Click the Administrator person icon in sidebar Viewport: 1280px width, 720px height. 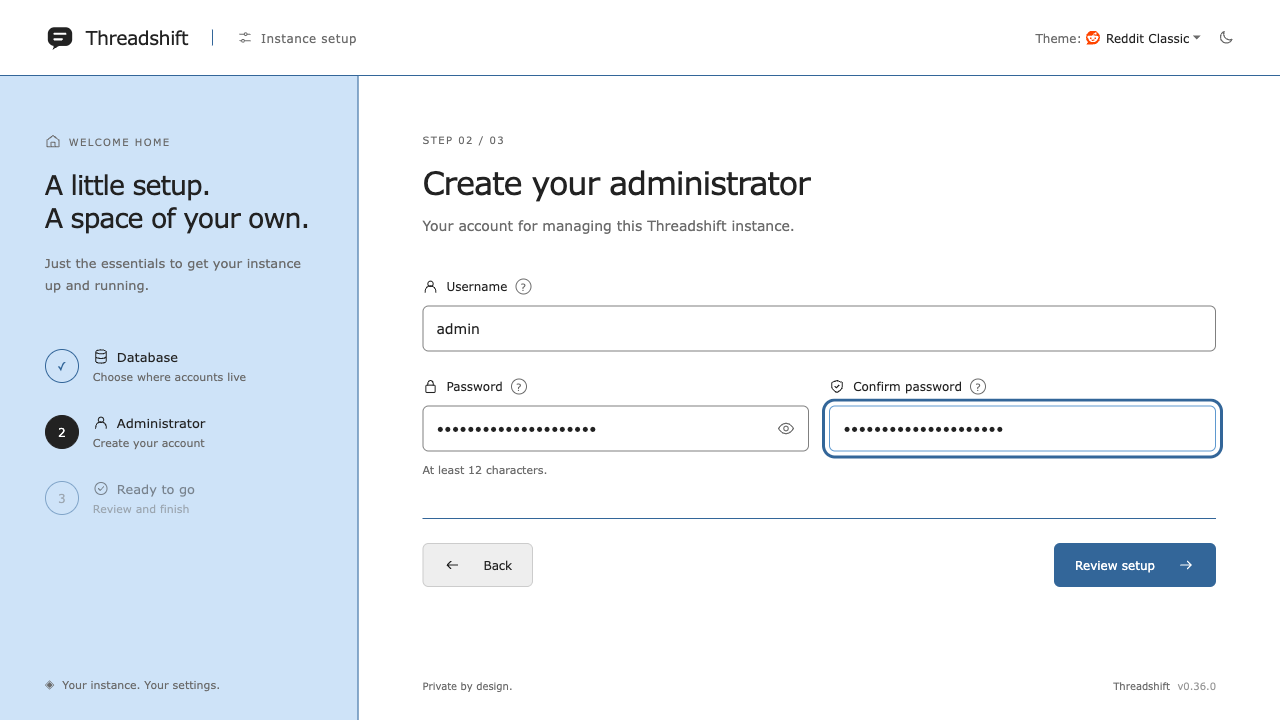pos(101,423)
